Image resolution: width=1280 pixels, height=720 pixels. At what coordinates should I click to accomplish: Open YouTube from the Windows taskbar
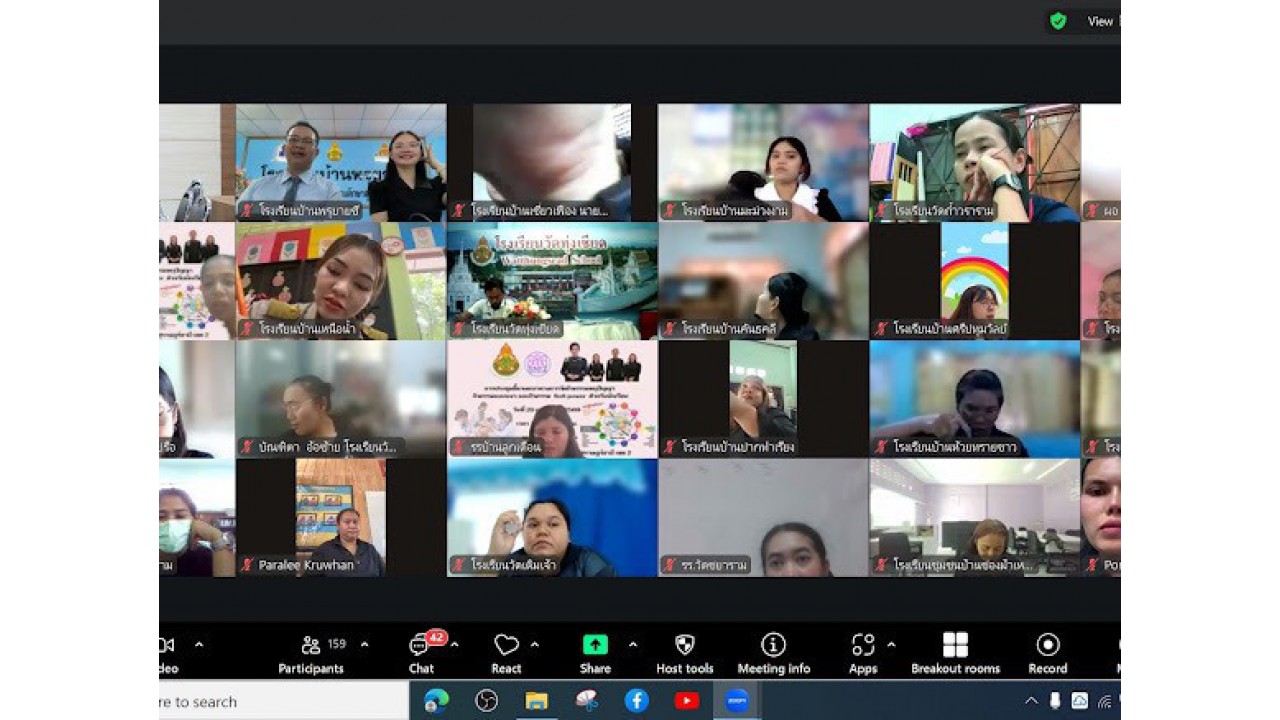[687, 701]
